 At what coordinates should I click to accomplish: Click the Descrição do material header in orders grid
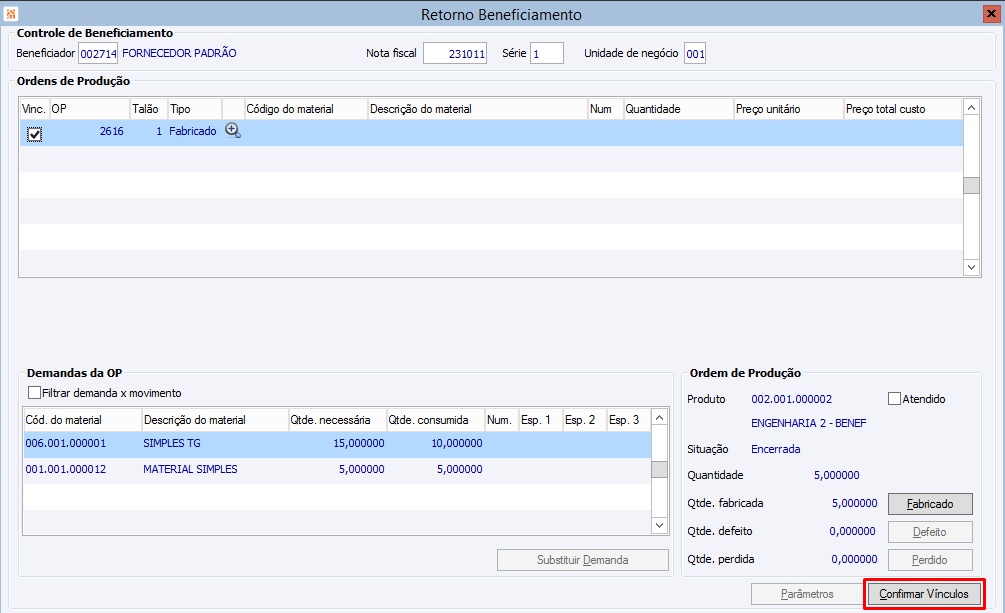[476, 109]
